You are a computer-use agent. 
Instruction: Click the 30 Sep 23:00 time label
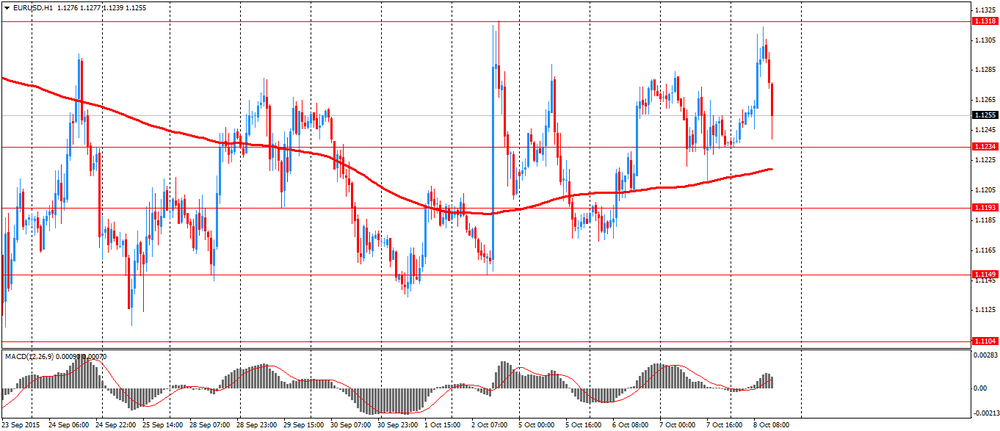point(397,423)
